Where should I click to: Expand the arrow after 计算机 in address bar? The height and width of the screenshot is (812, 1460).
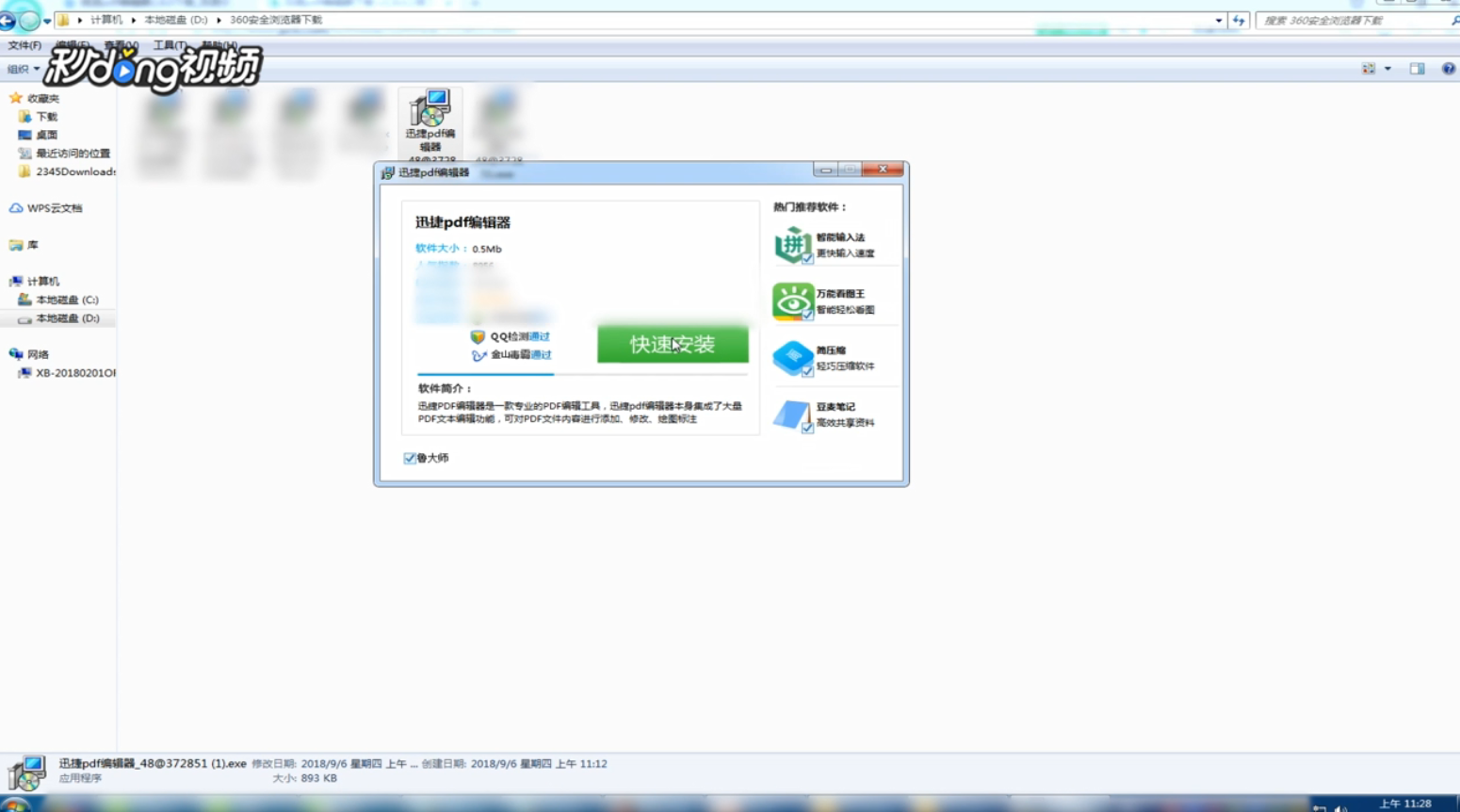[133, 20]
